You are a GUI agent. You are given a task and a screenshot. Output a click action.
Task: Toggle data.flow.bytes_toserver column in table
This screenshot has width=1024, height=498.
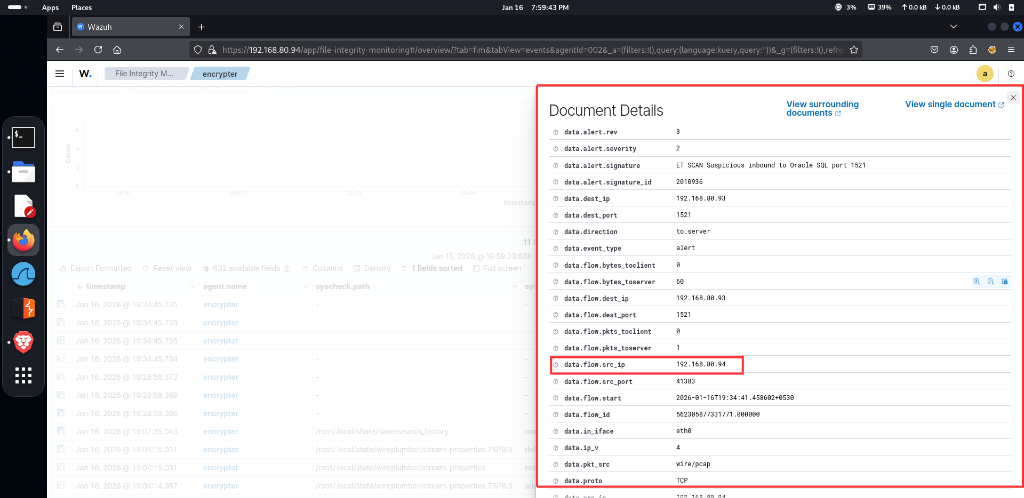[x=1004, y=281]
